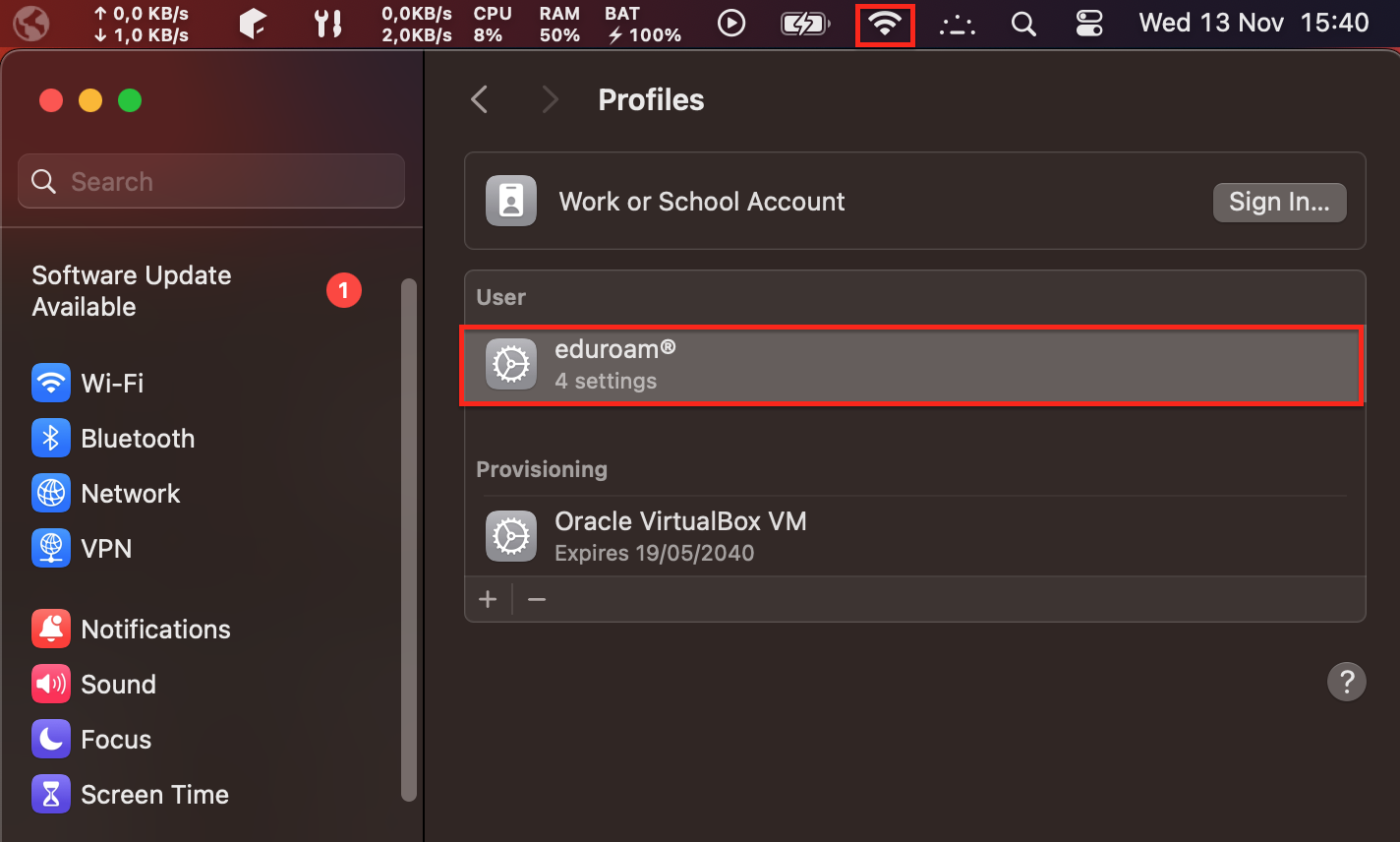Click the Wi-Fi icon in menu bar

(884, 24)
